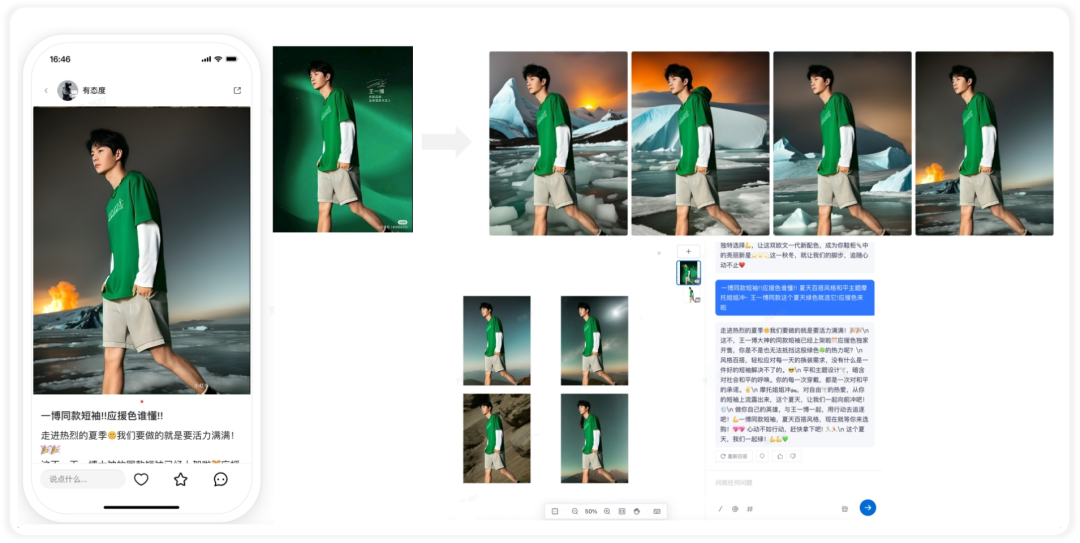Give the AI reply a thumbs down
1080x543 pixels.
point(793,456)
